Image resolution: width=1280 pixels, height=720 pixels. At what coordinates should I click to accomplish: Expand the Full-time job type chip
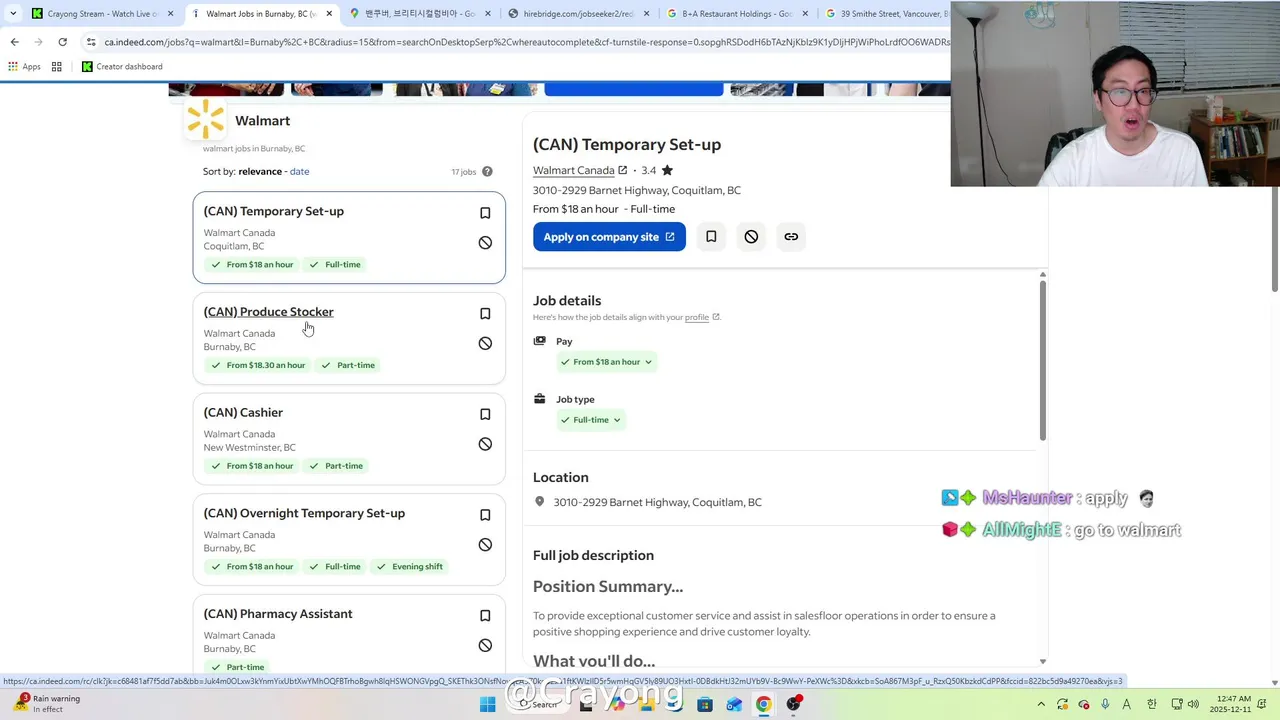(591, 420)
